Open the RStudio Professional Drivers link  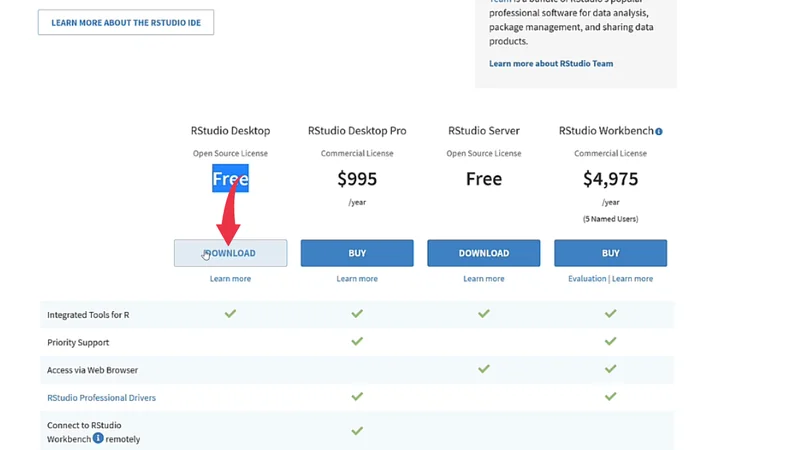click(x=101, y=398)
